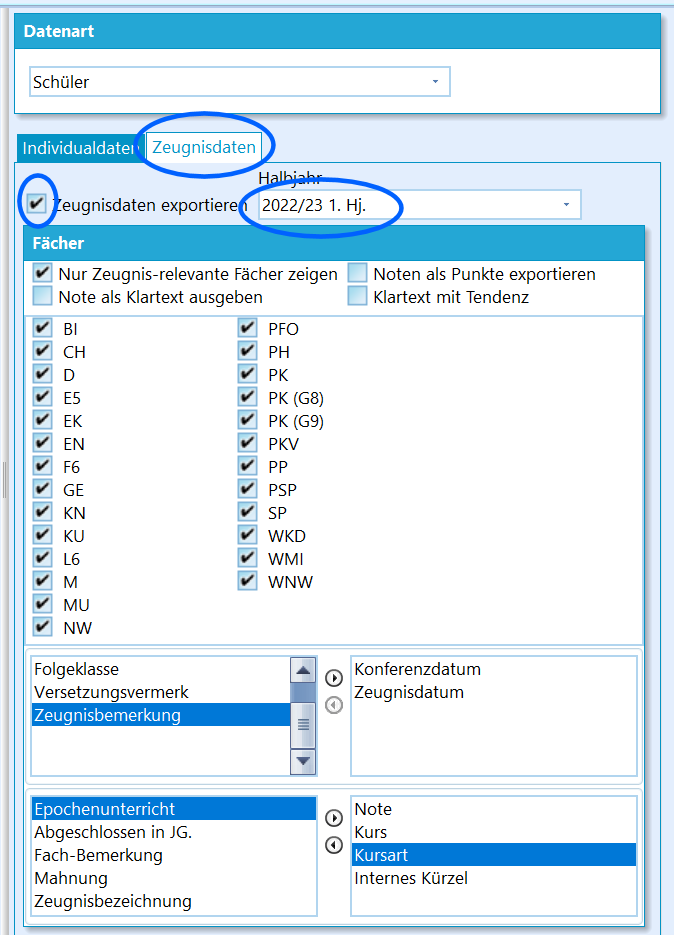Uncheck the PSP subject checkbox
Screen dimensions: 674x935
click(248, 490)
